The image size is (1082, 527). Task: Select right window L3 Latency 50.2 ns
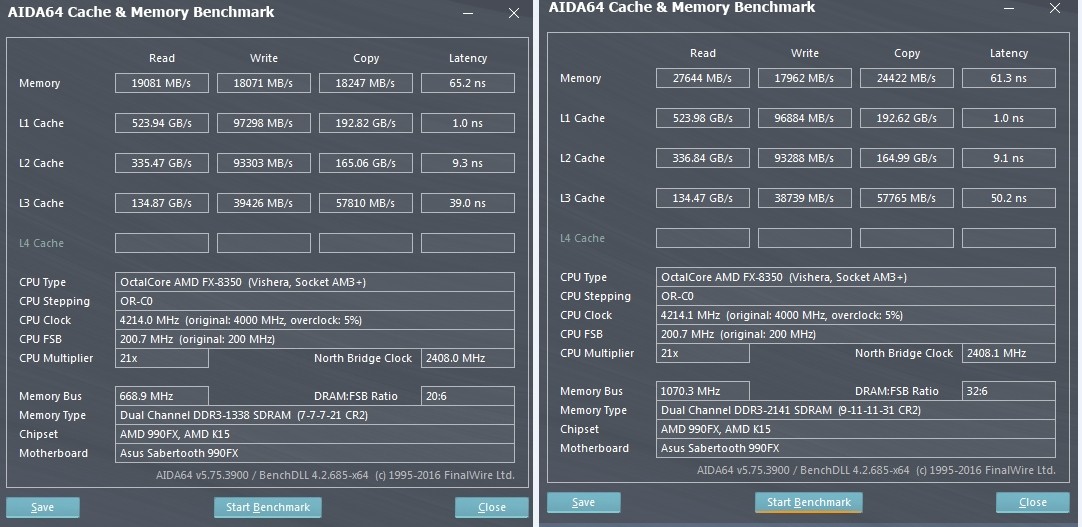click(x=1009, y=198)
